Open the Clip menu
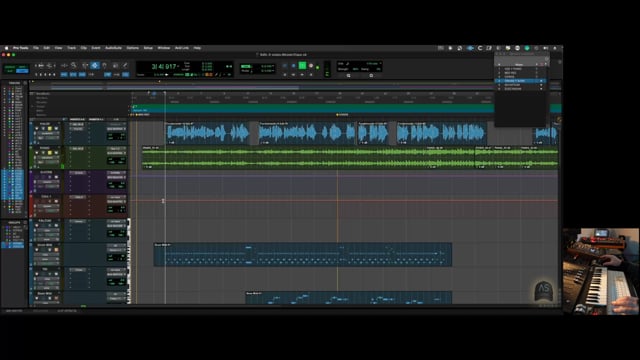640x360 pixels. 84,48
